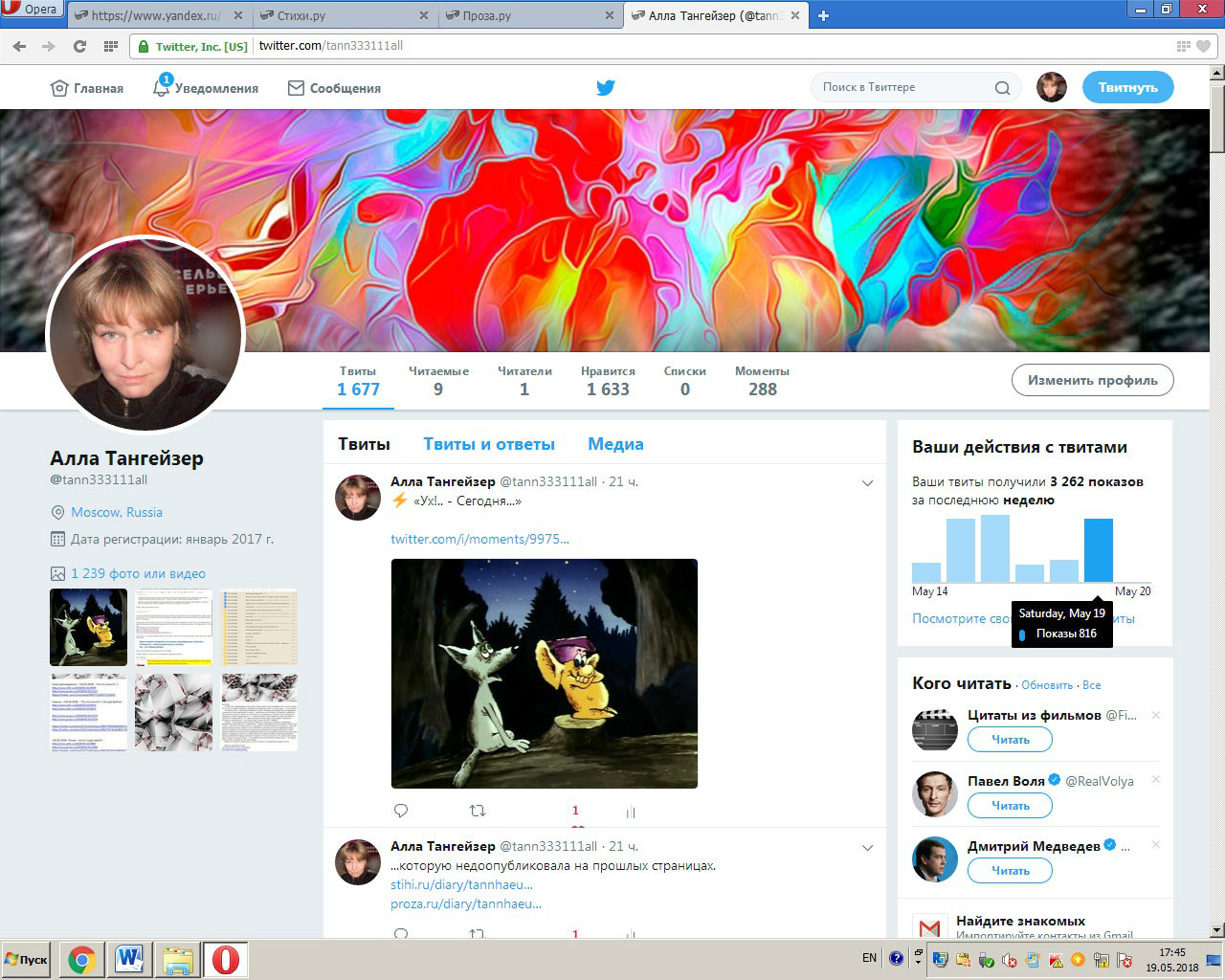Image resolution: width=1225 pixels, height=980 pixels.
Task: Open the profile avatar account menu
Action: coord(1052,87)
